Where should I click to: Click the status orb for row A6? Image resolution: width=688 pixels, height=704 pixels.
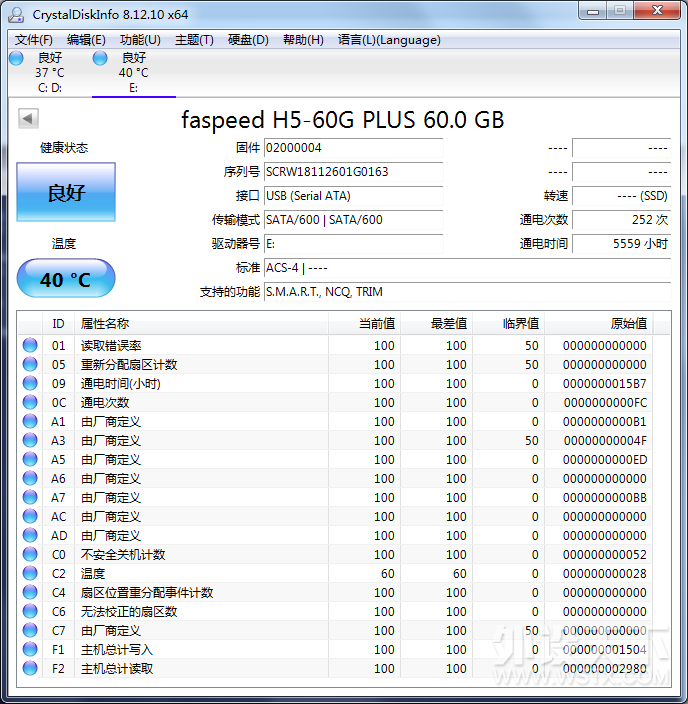(30, 478)
